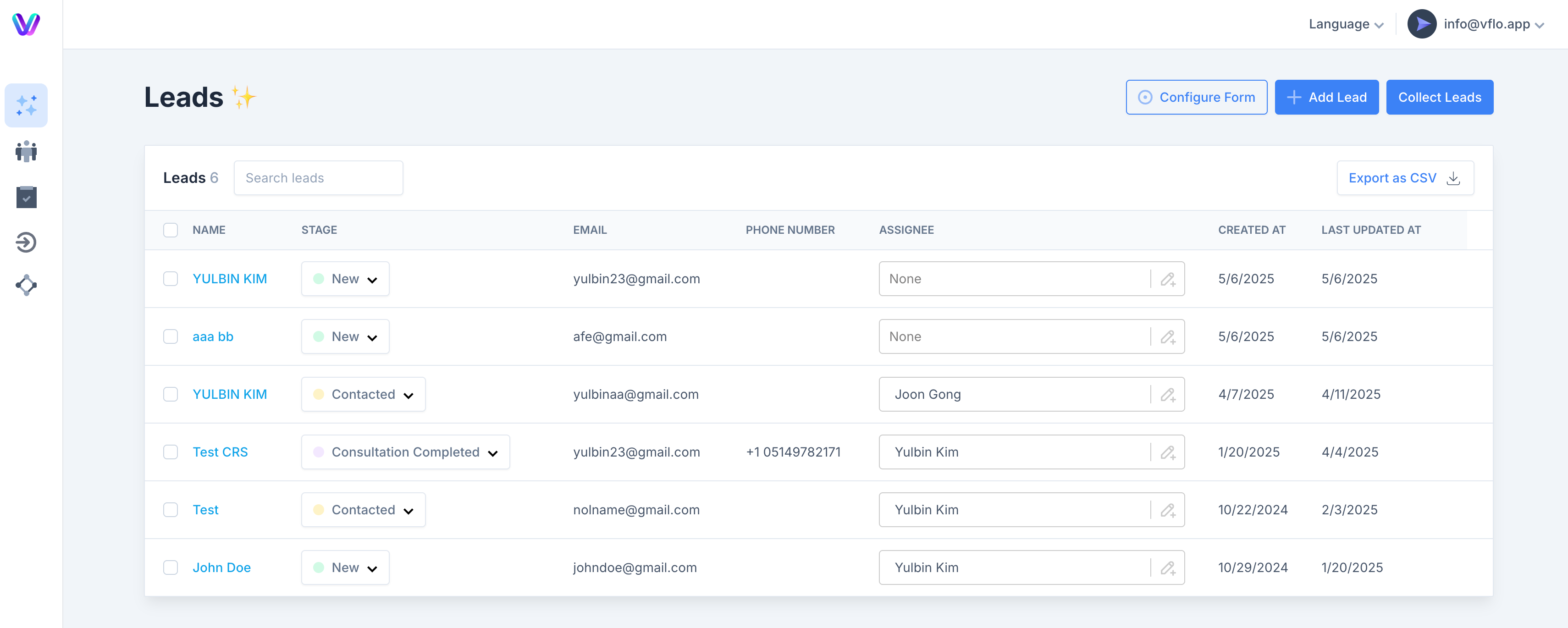Click the plus icon on the Add Lead button
The height and width of the screenshot is (628, 1568).
tap(1294, 97)
